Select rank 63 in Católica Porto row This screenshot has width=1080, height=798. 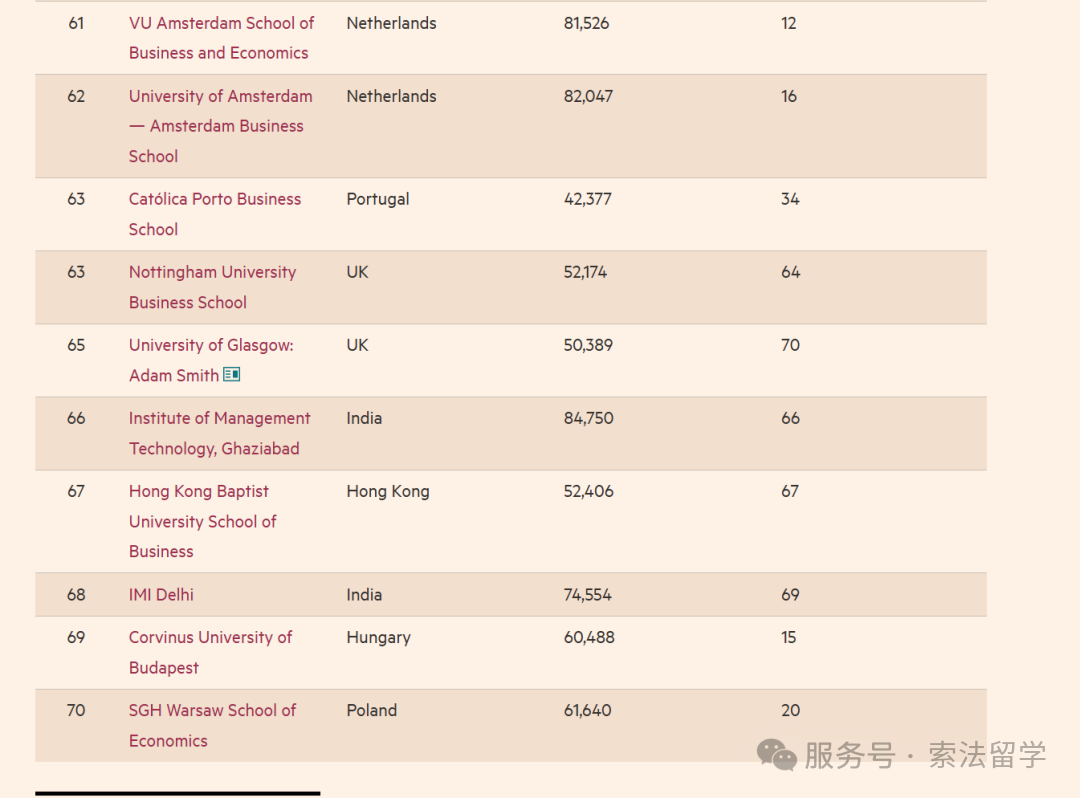(76, 199)
